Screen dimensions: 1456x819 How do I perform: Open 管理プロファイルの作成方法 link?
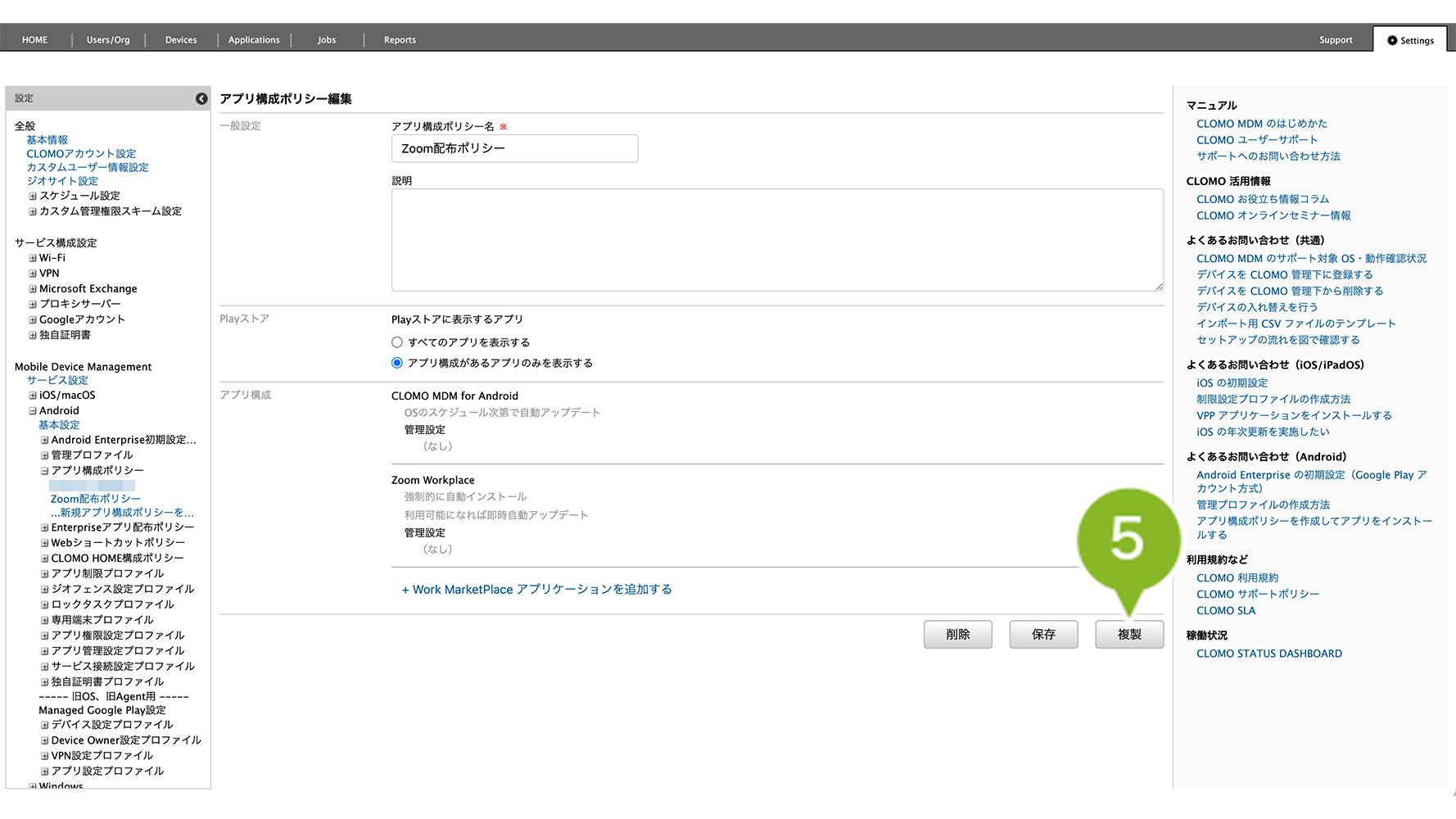[x=1263, y=505]
